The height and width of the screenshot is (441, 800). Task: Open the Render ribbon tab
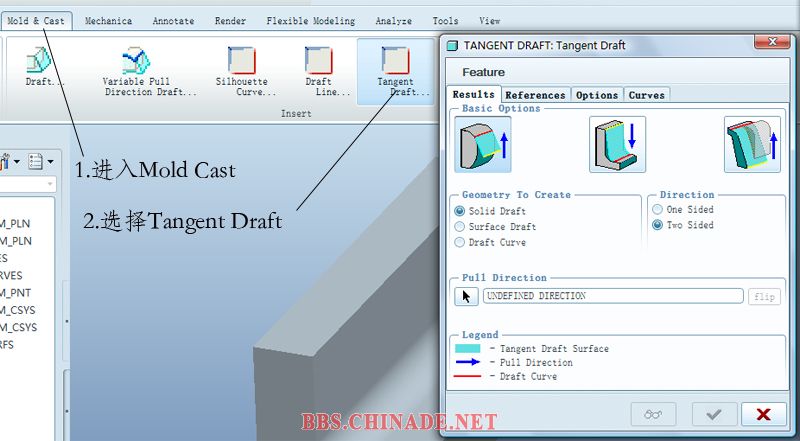coord(230,21)
